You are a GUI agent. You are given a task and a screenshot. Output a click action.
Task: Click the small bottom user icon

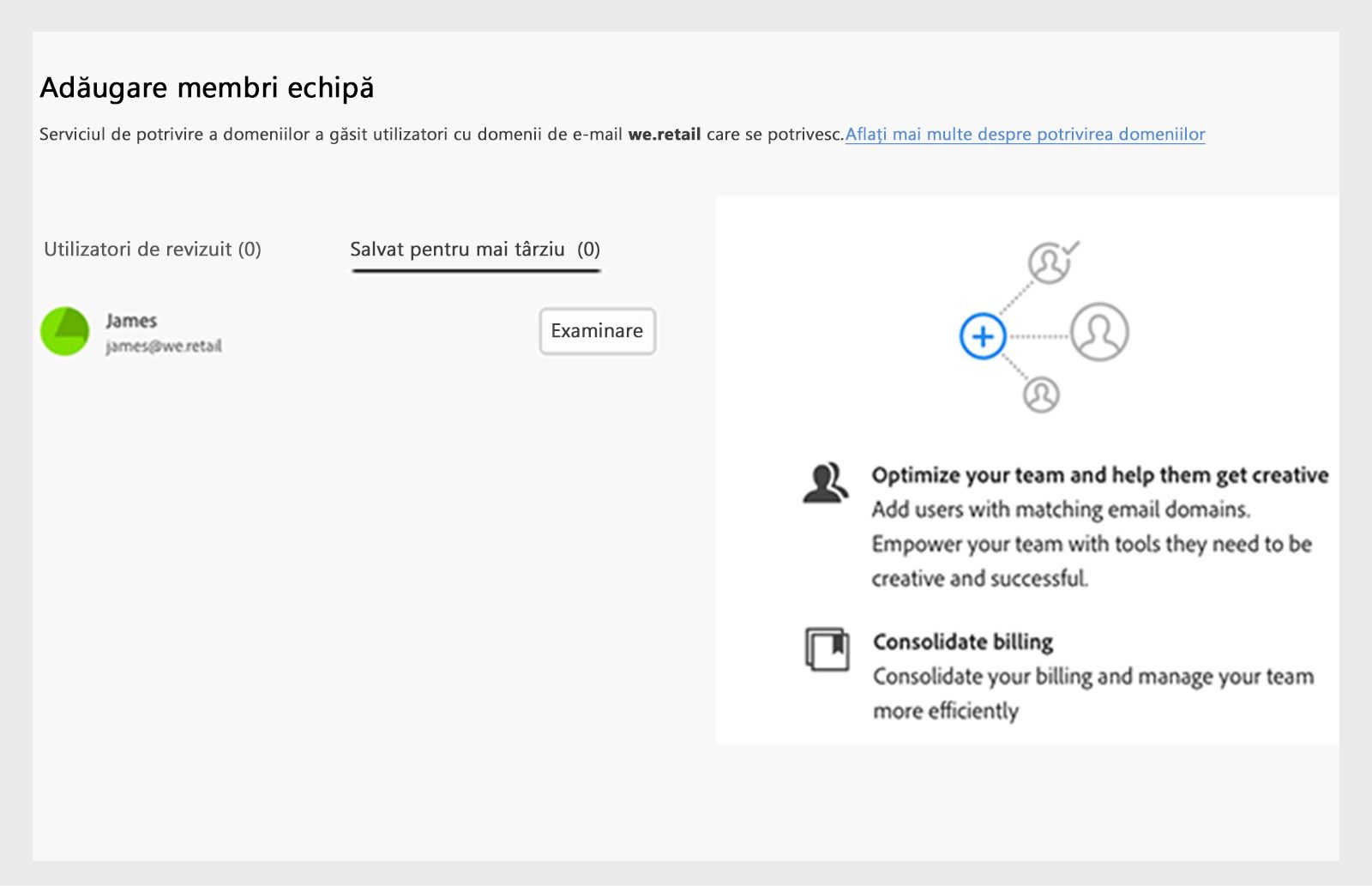[x=1041, y=395]
